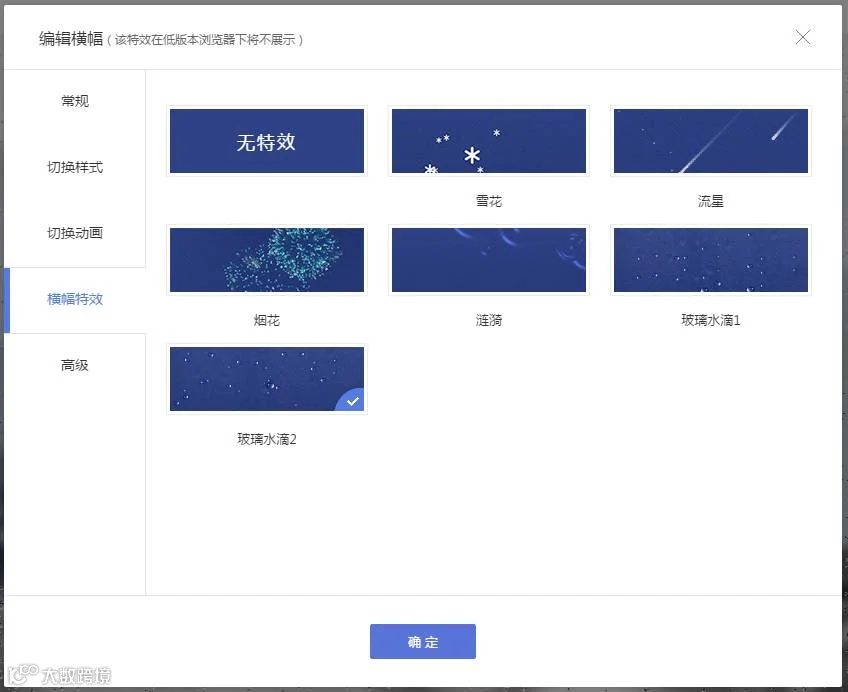Select the 雪花 snowflake effect thumbnail
Screen dimensions: 848x692
[x=488, y=141]
